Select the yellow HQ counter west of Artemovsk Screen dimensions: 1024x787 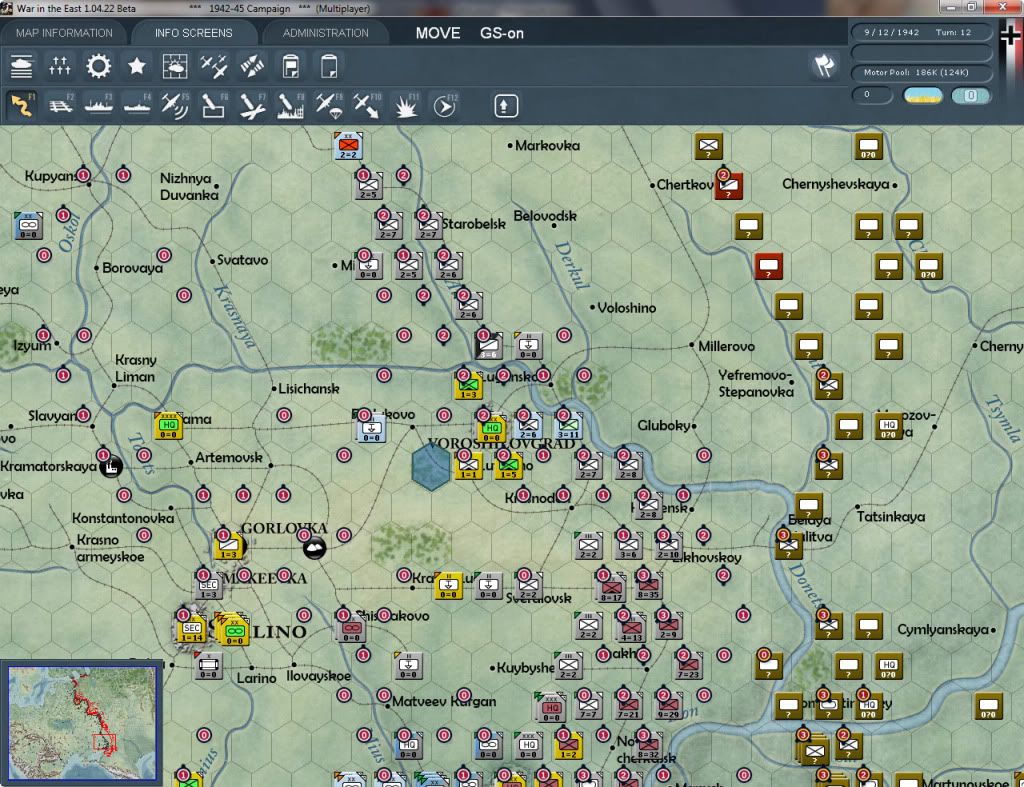point(168,426)
